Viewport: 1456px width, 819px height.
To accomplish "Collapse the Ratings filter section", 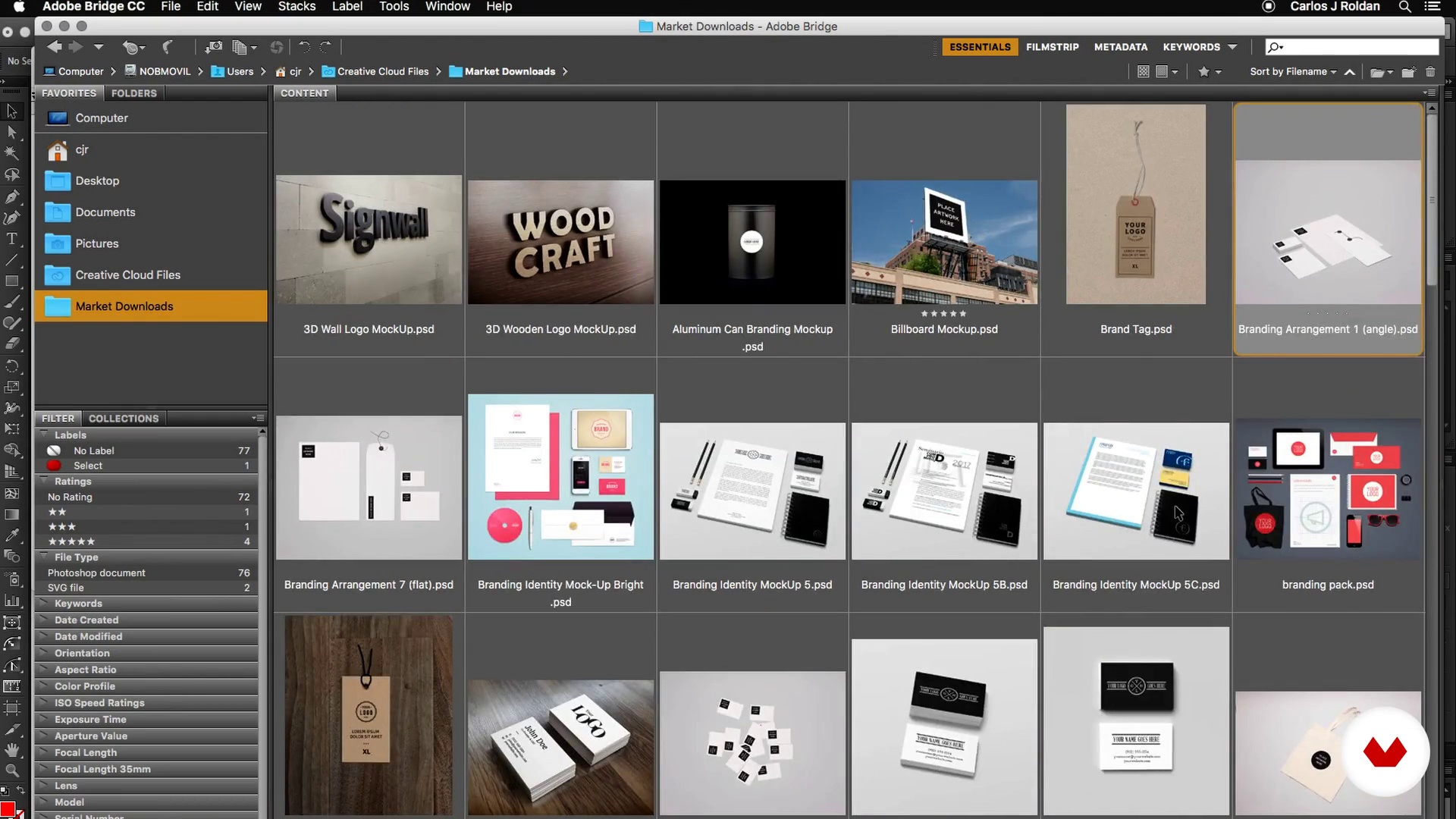I will pos(45,481).
